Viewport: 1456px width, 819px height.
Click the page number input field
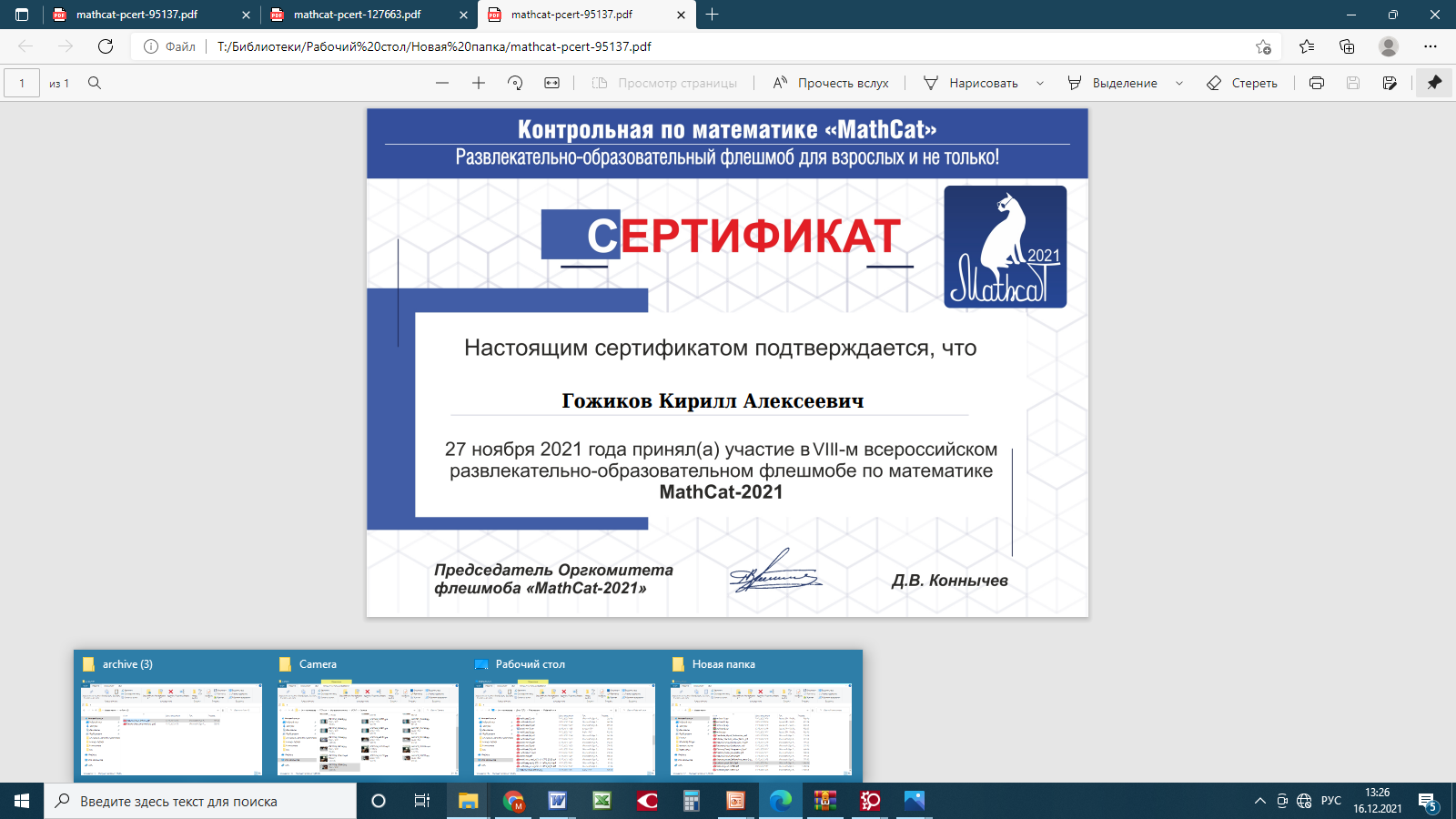tap(22, 83)
